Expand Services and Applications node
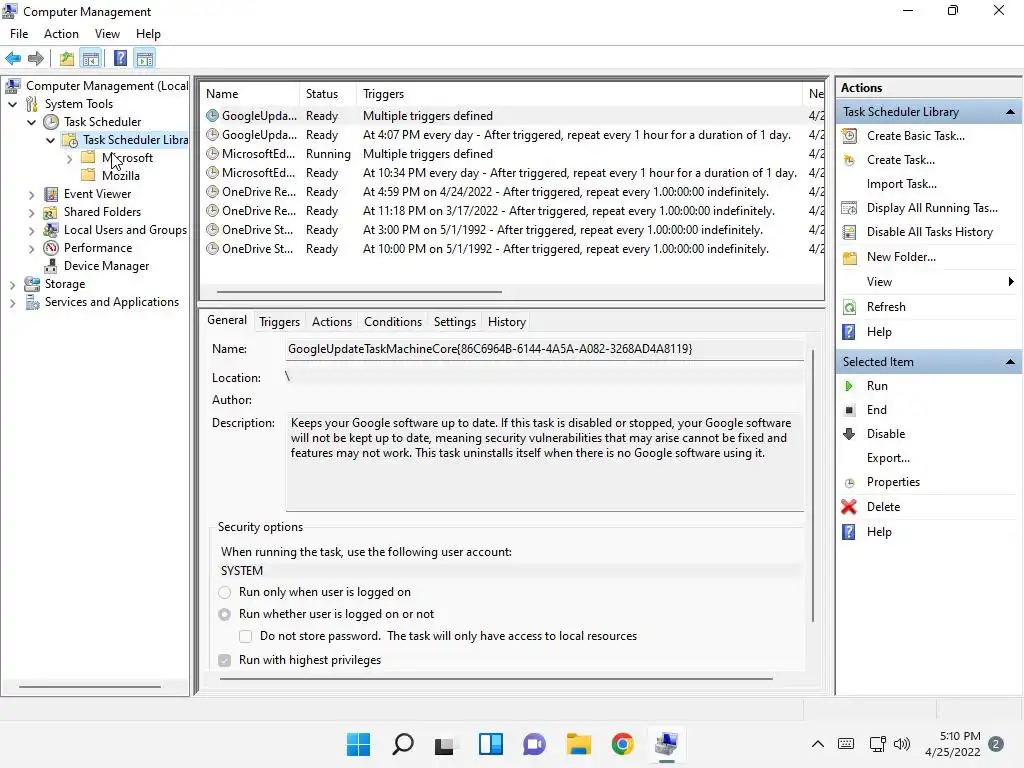Viewport: 1024px width, 768px height. point(12,302)
